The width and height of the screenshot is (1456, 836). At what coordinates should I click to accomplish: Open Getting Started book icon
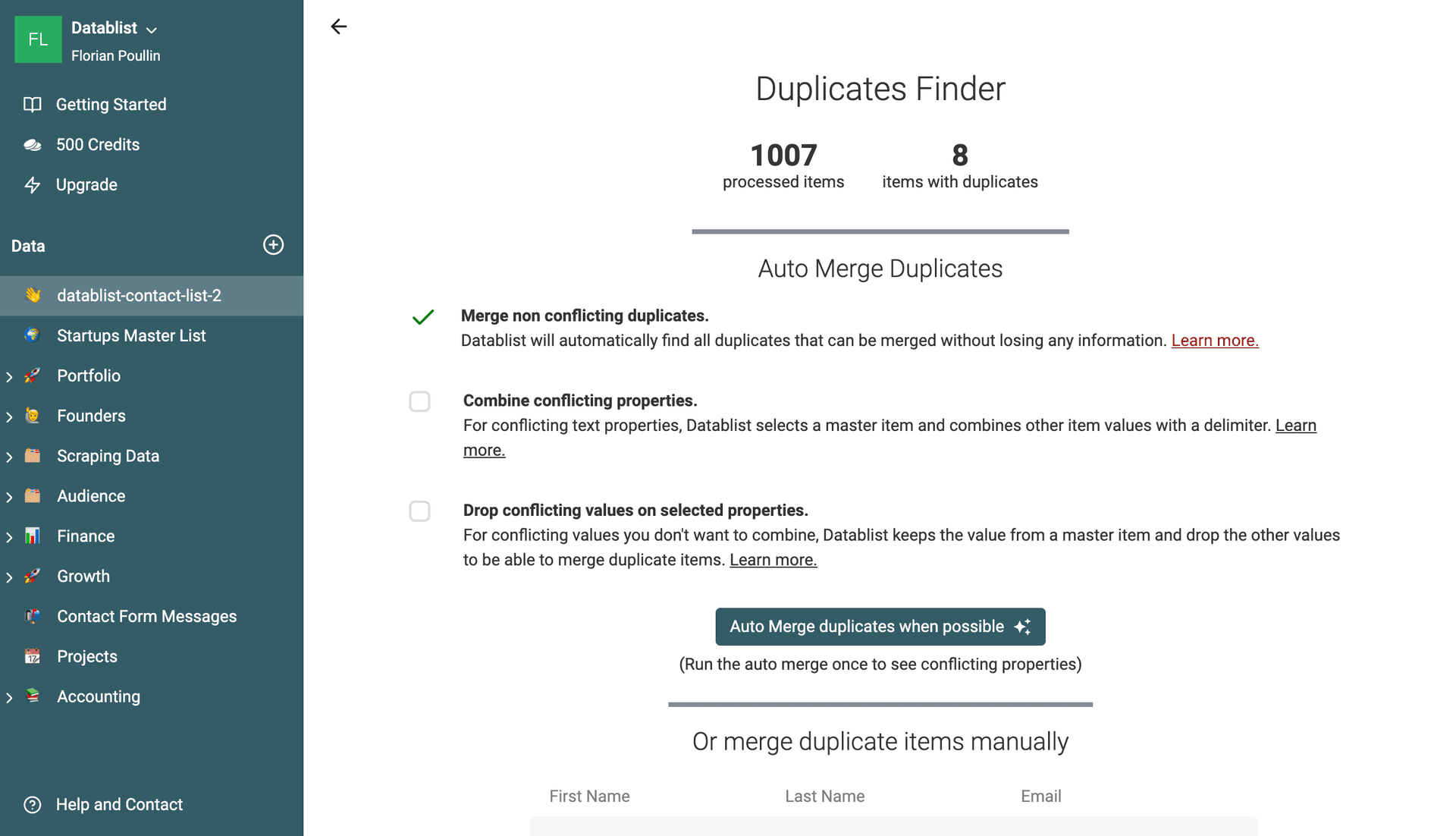[x=32, y=105]
